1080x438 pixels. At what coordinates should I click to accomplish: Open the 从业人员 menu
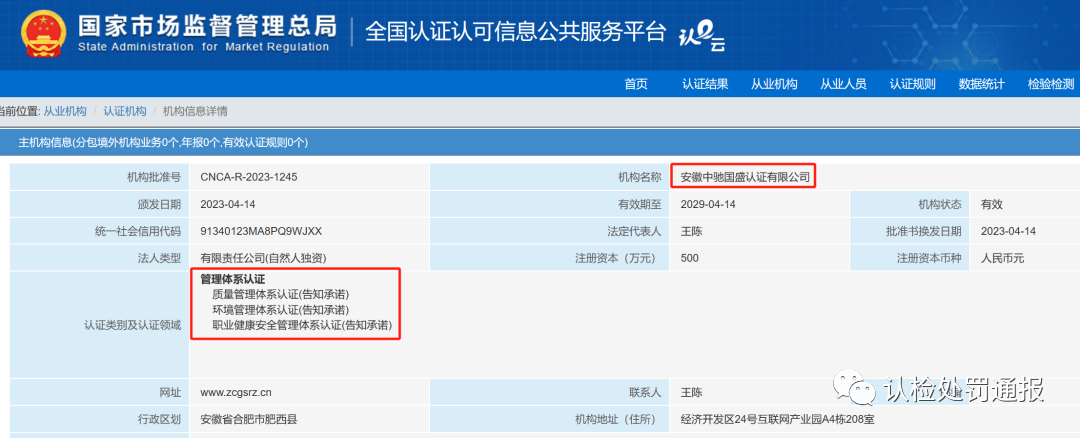click(843, 84)
